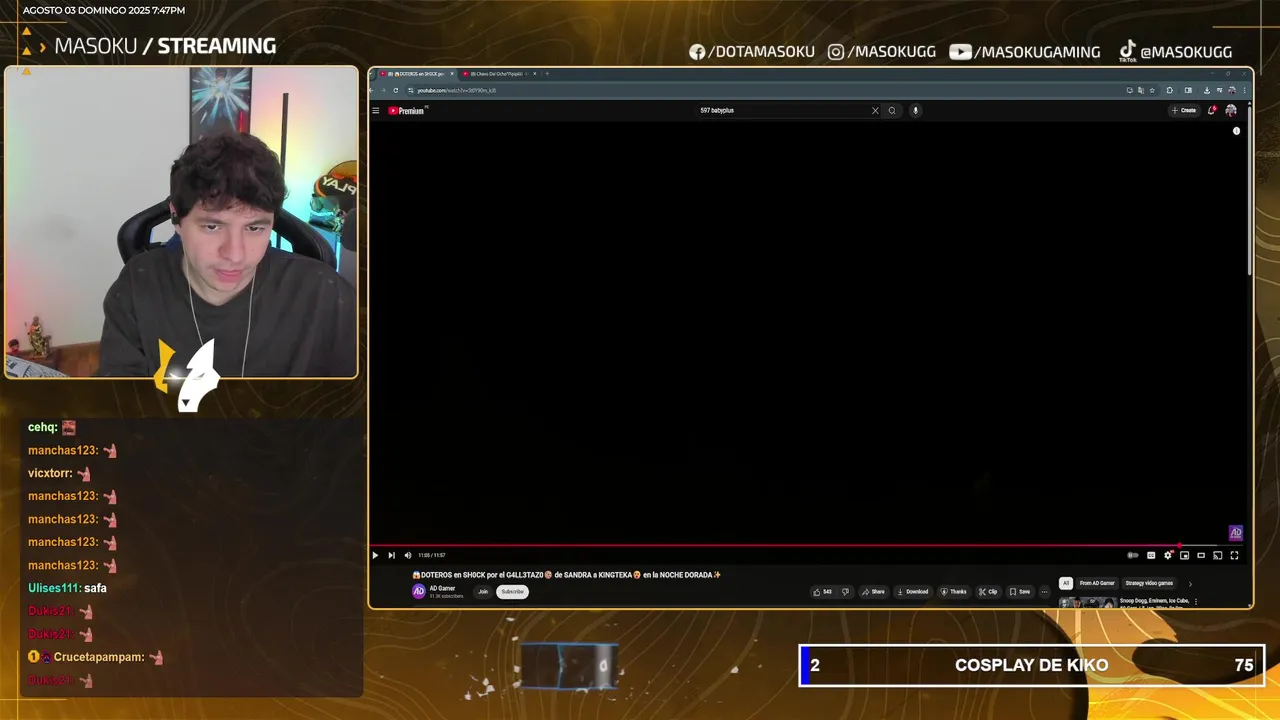Select From AD Gamer chip
Screen dimensions: 1280x720
[x=1097, y=583]
